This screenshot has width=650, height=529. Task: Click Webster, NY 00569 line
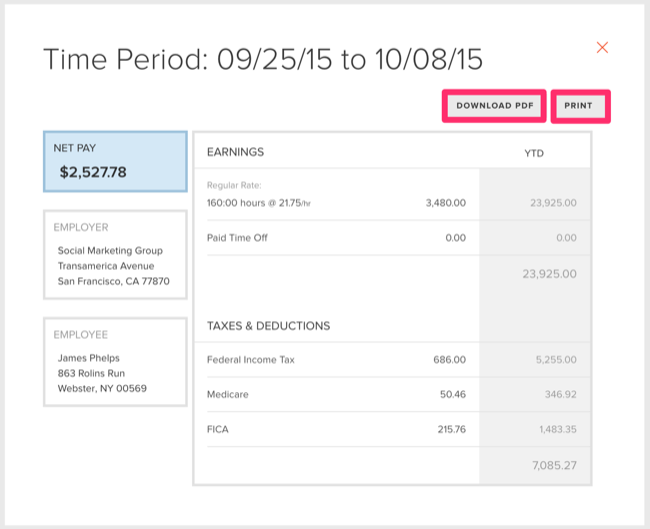coord(102,388)
